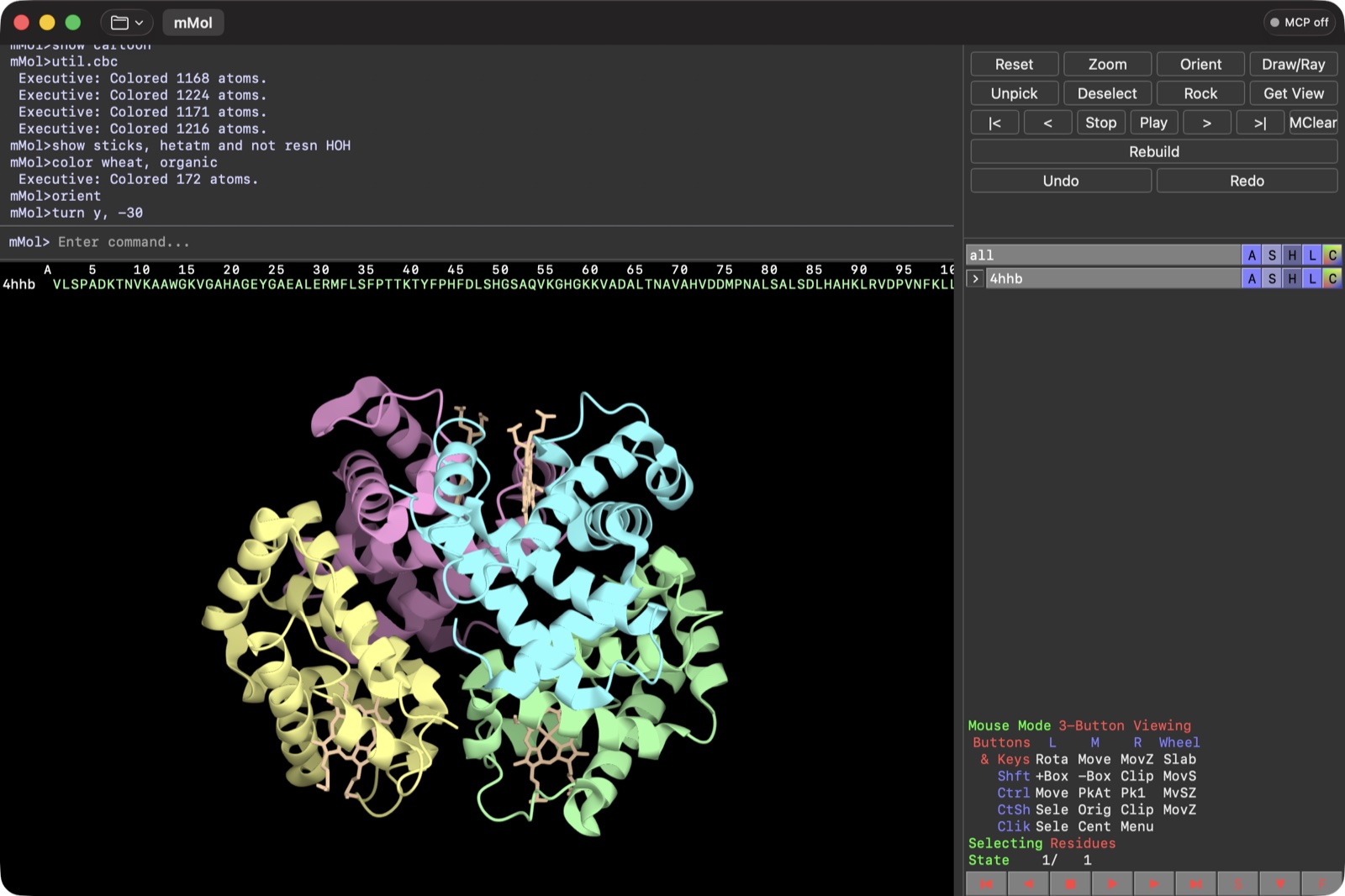Screen dimensions: 1345x896
Task: Click the red stop square icon
Action: (x=1070, y=883)
